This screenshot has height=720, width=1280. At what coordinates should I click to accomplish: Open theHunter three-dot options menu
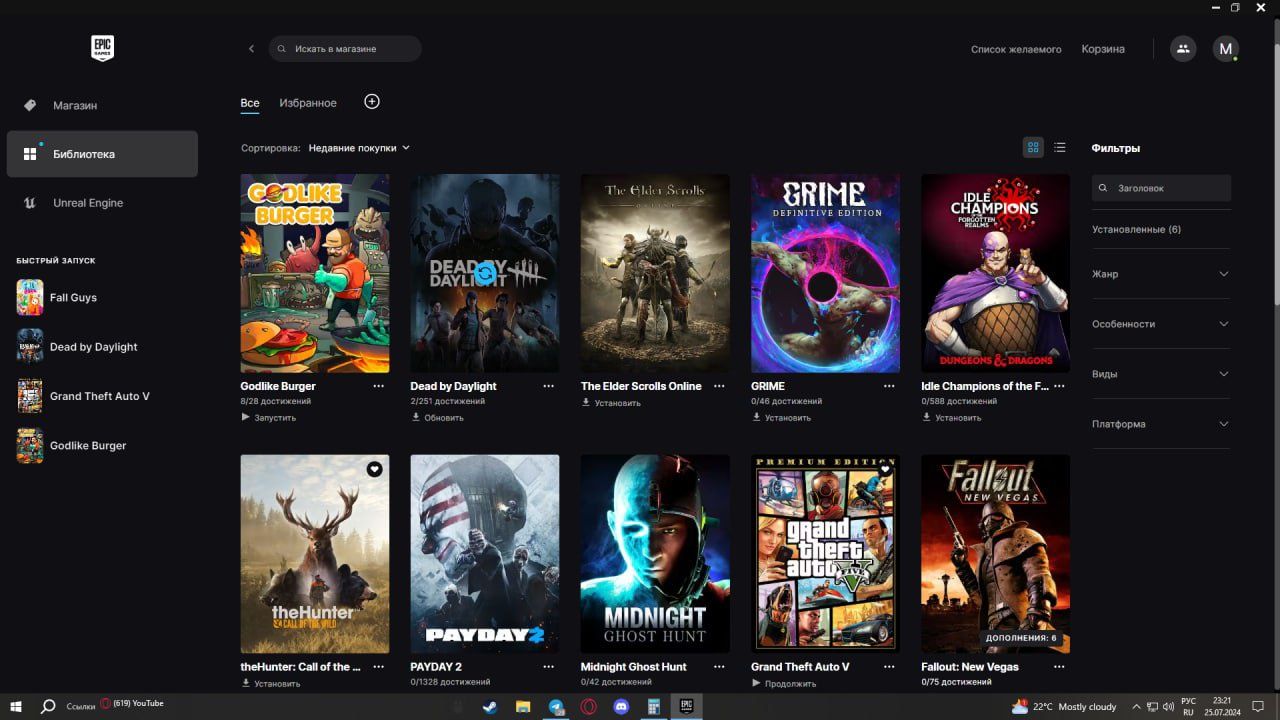(x=378, y=667)
